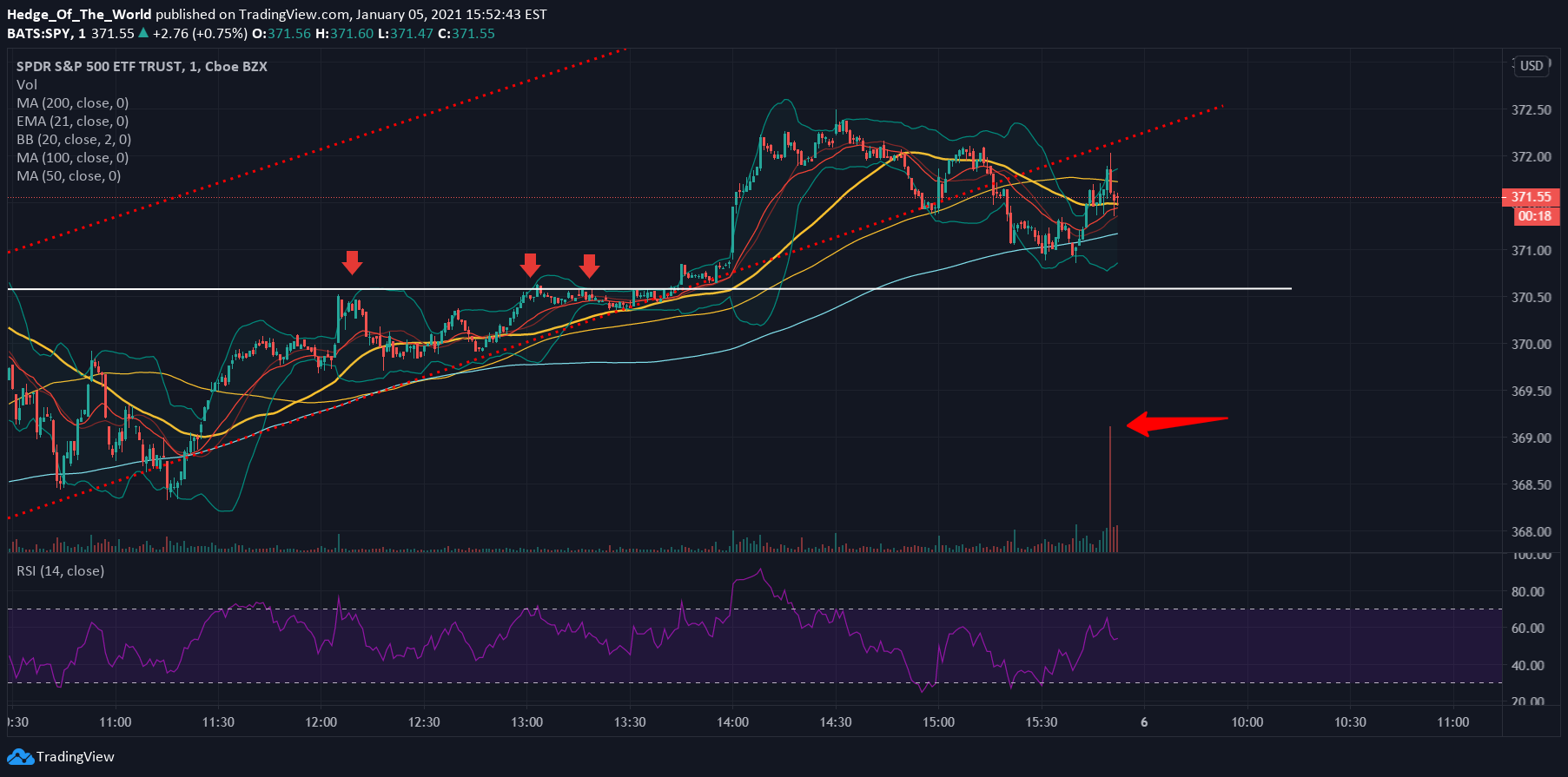Click the 12:30 time axis label
Viewport: 1568px width, 777px height.
424,722
